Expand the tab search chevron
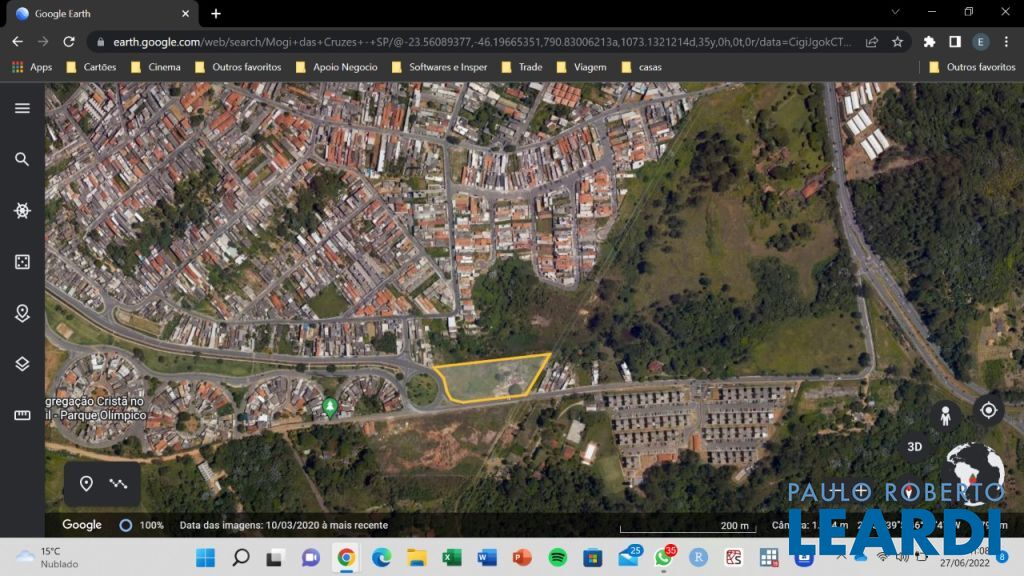 point(895,12)
